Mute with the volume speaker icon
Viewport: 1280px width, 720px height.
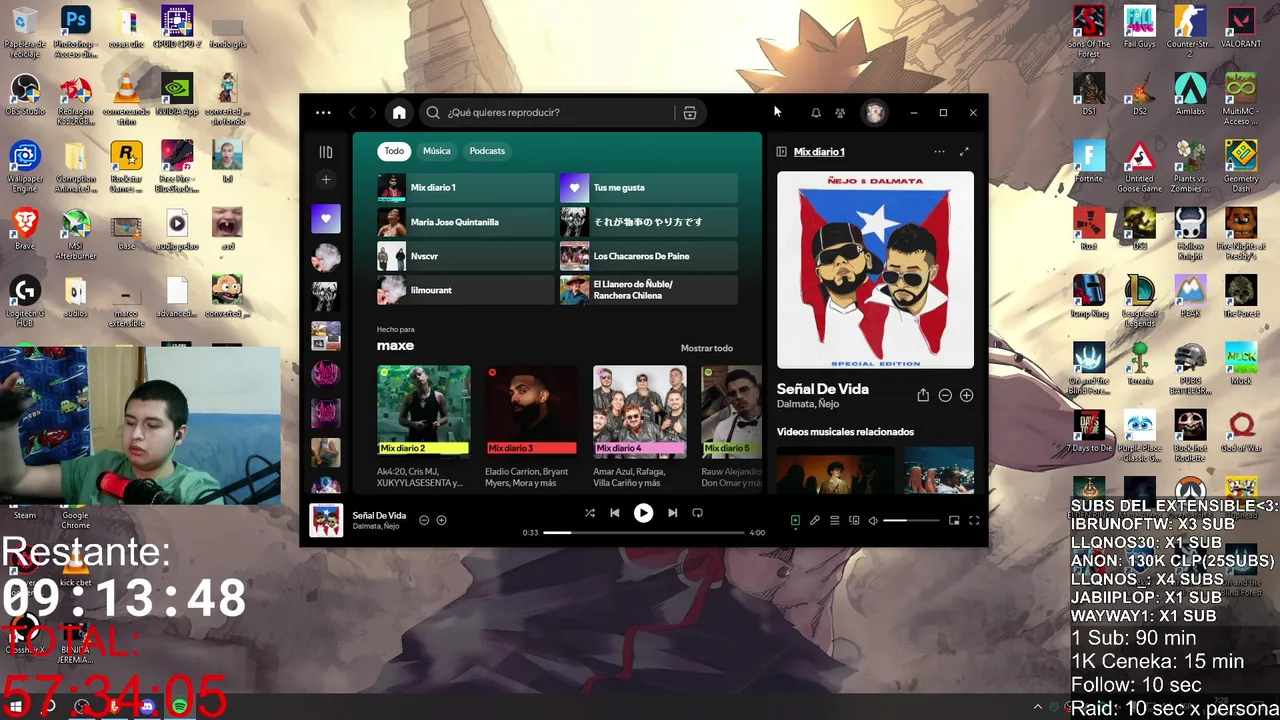point(873,521)
